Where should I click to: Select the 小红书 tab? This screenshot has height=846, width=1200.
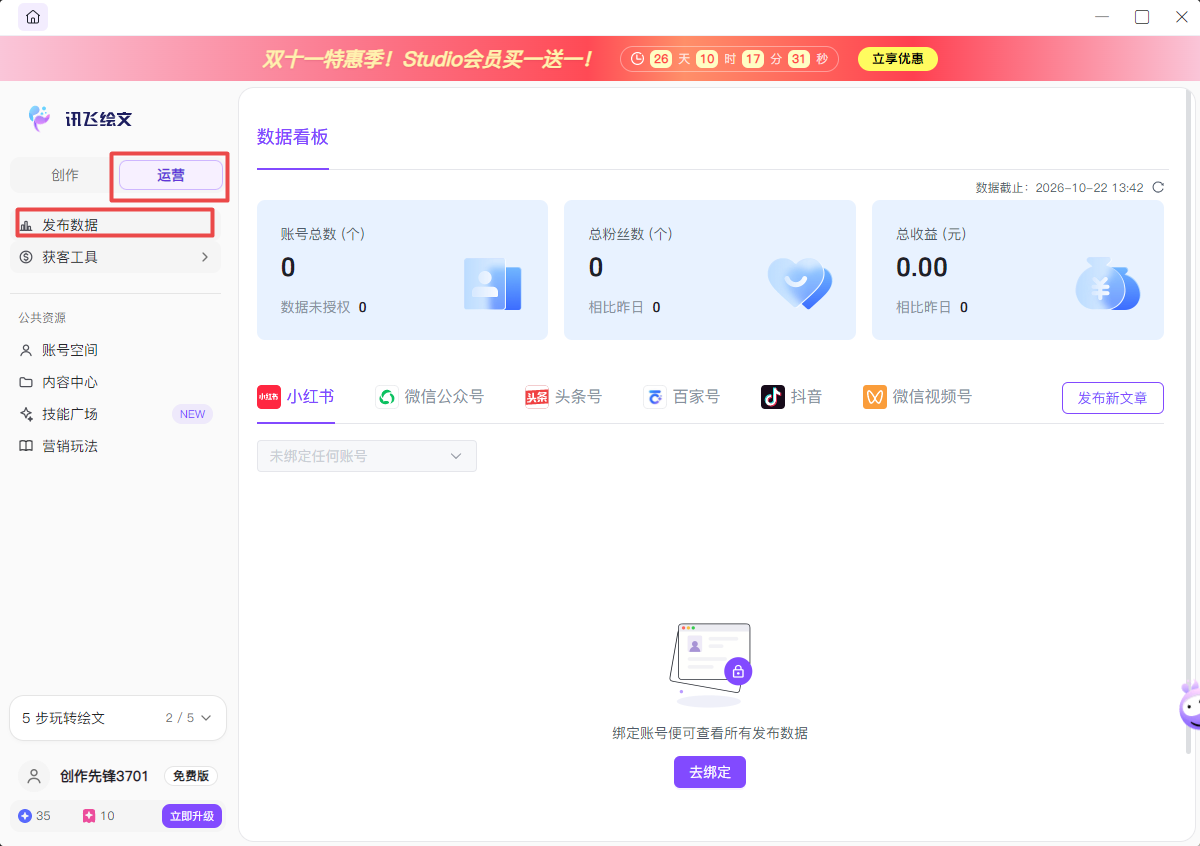click(x=296, y=397)
